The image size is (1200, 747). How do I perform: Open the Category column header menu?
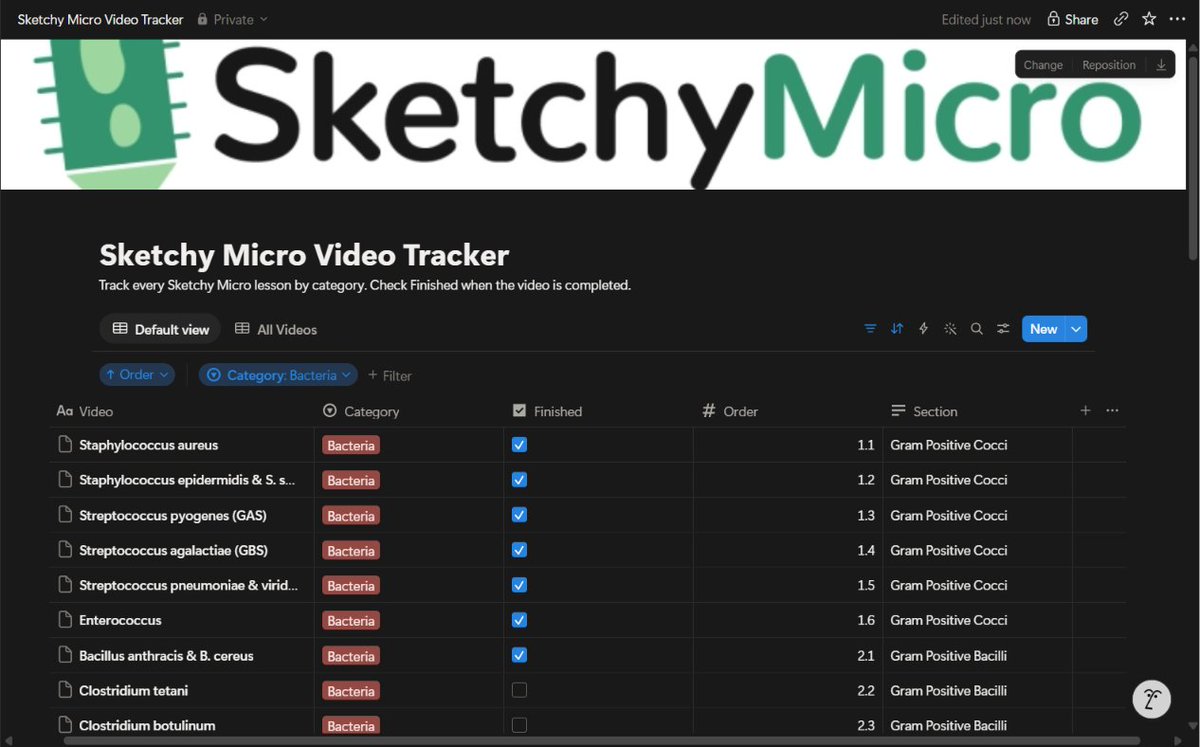[x=361, y=411]
